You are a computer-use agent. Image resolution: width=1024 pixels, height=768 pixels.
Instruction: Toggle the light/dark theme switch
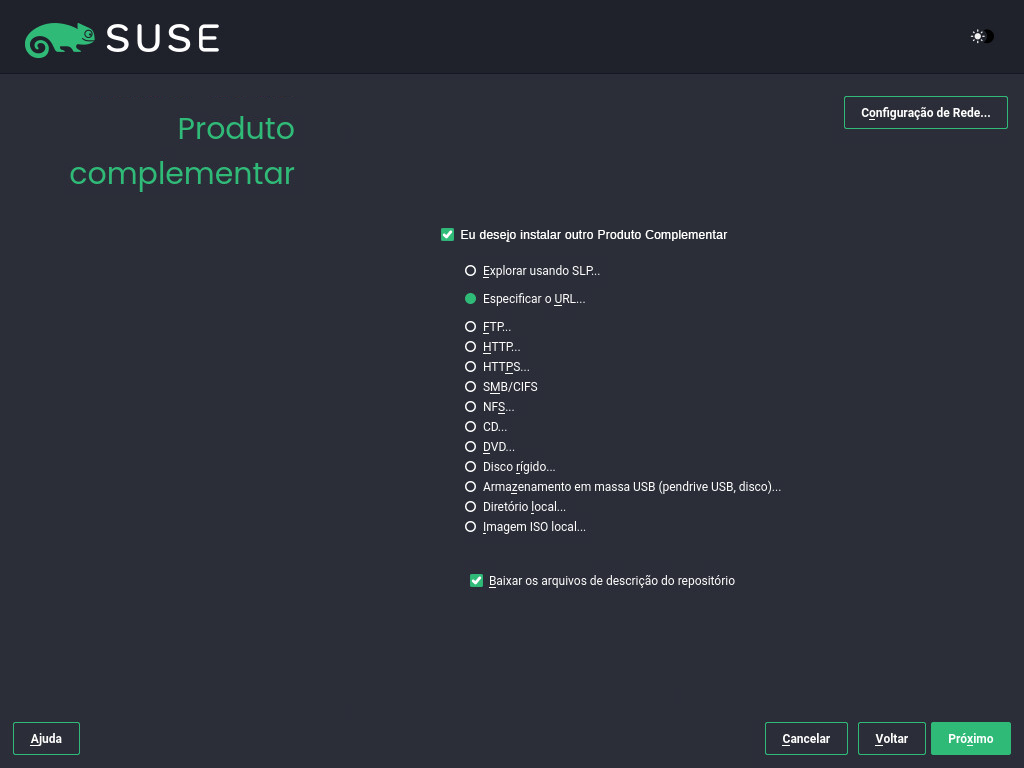point(982,37)
